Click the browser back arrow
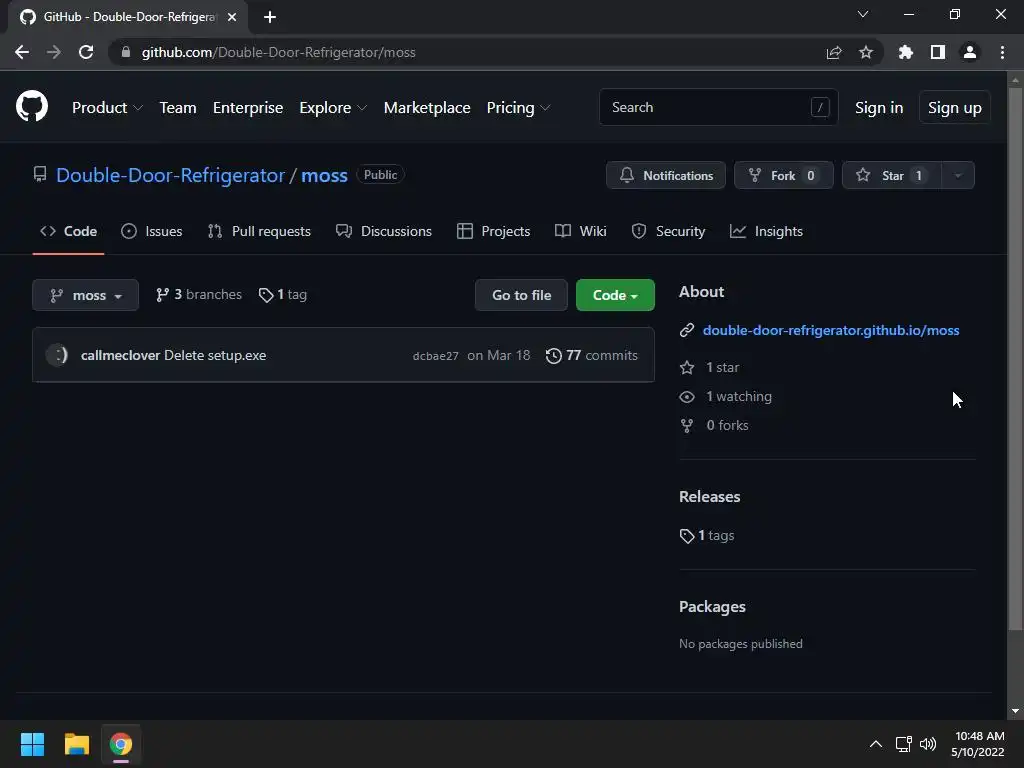The width and height of the screenshot is (1024, 768). point(22,52)
